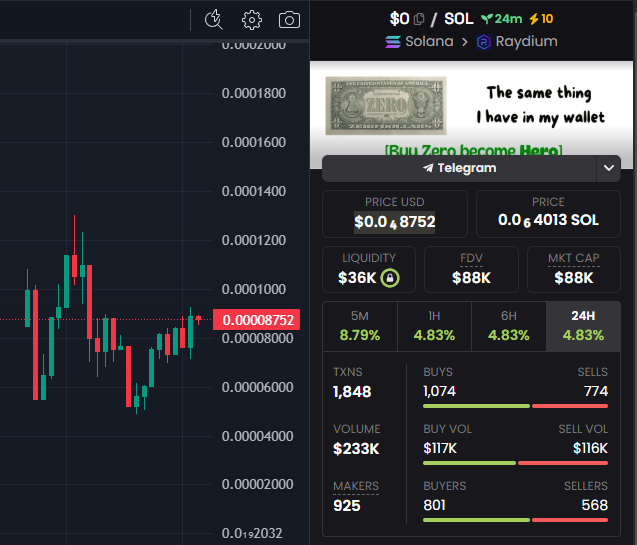This screenshot has height=545, width=637.
Task: Click the BUY VOL value $117K
Action: coord(440,449)
